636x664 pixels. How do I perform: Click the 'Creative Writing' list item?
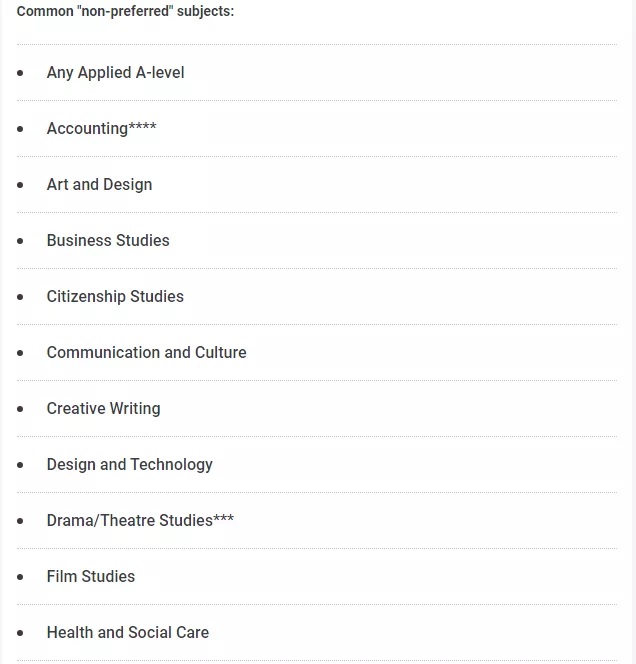[x=103, y=409]
